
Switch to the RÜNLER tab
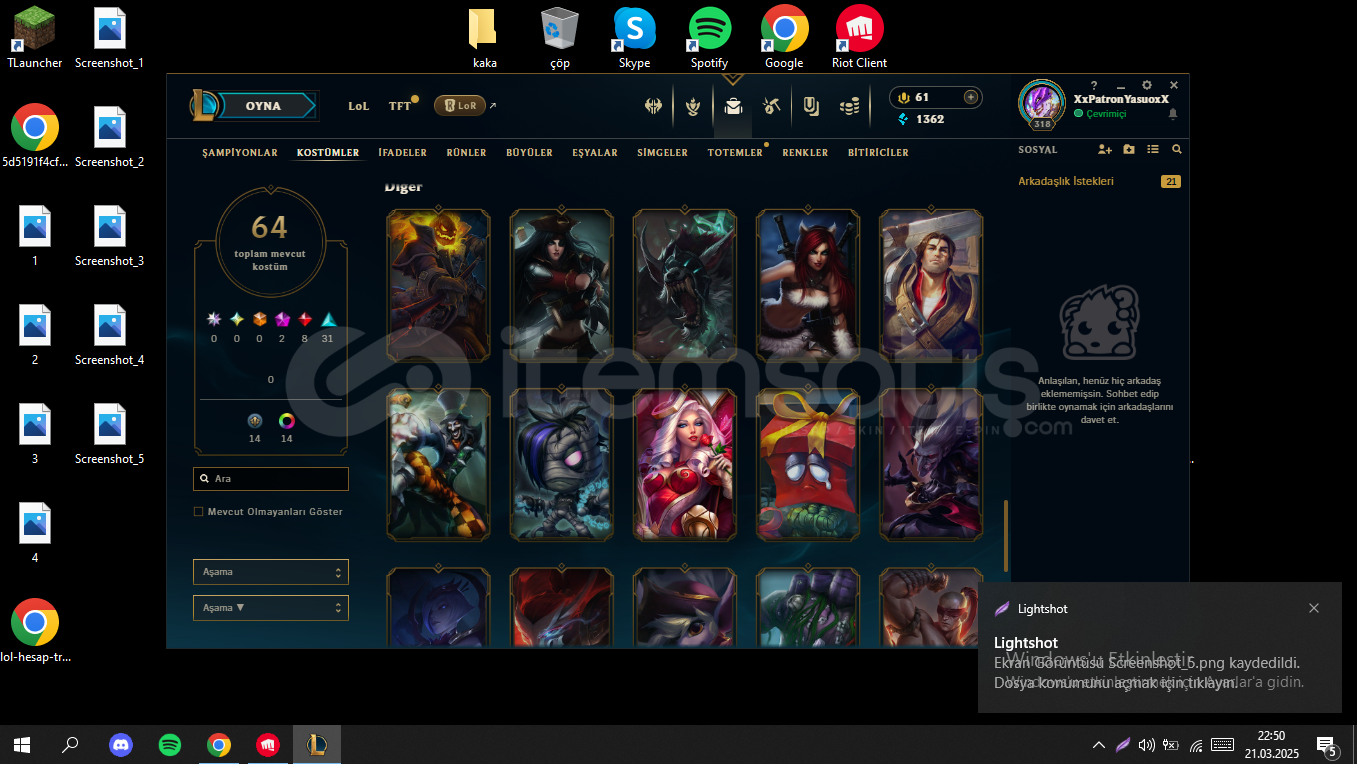(466, 153)
